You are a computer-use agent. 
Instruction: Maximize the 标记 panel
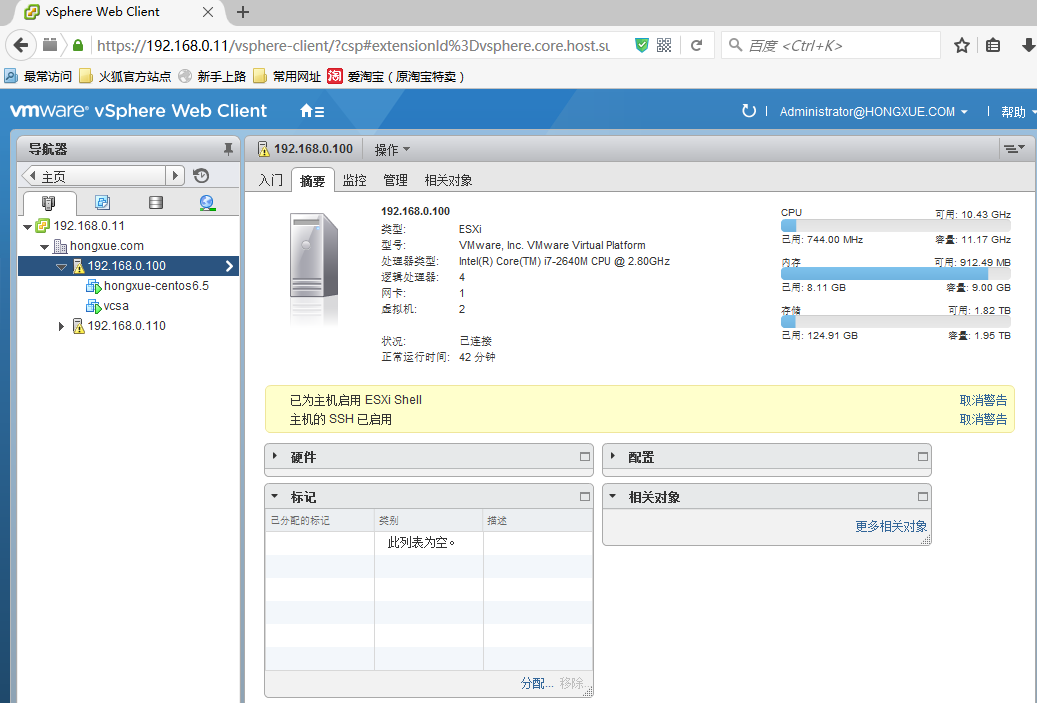point(585,496)
